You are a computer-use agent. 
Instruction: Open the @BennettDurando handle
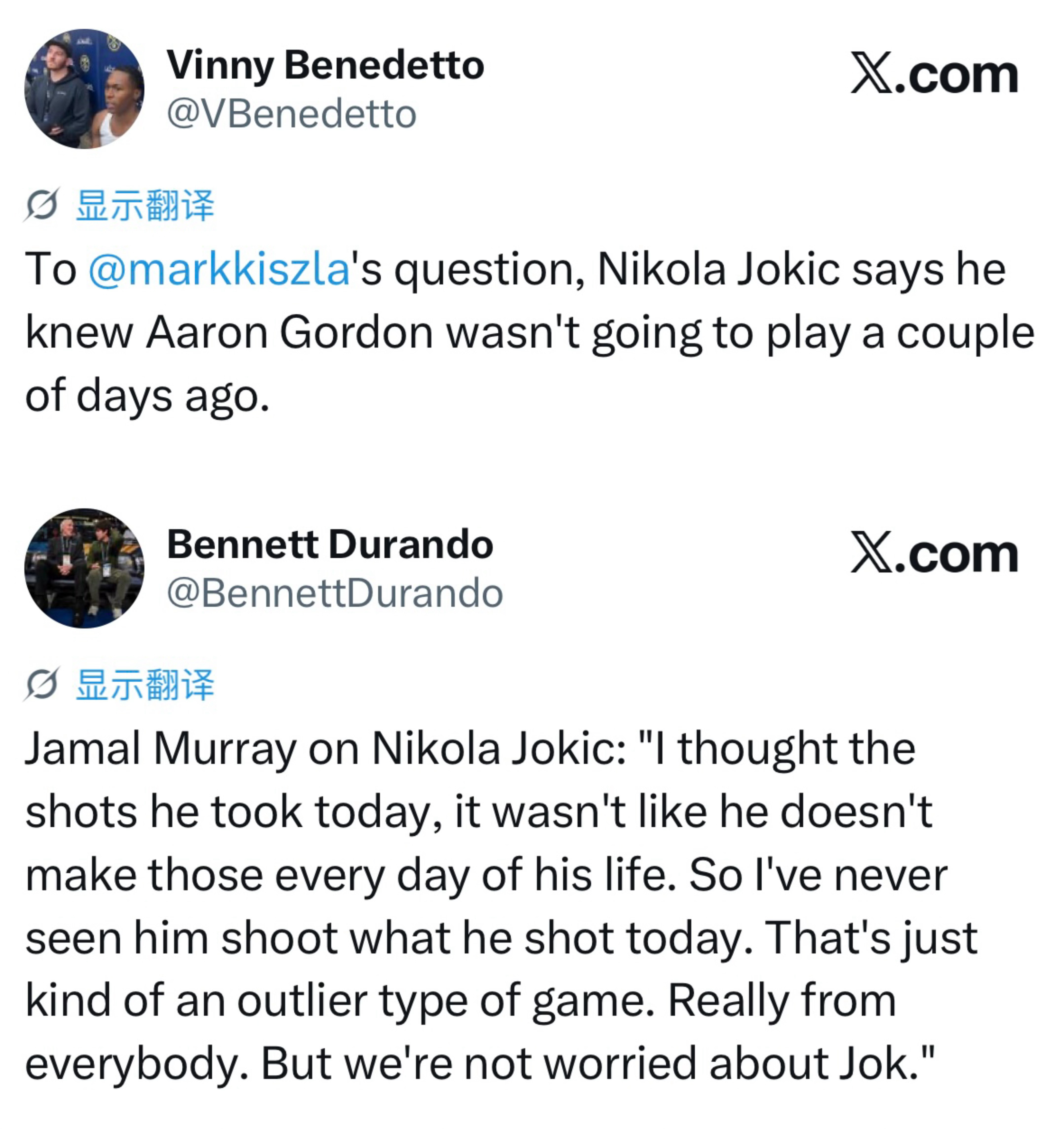(x=335, y=593)
